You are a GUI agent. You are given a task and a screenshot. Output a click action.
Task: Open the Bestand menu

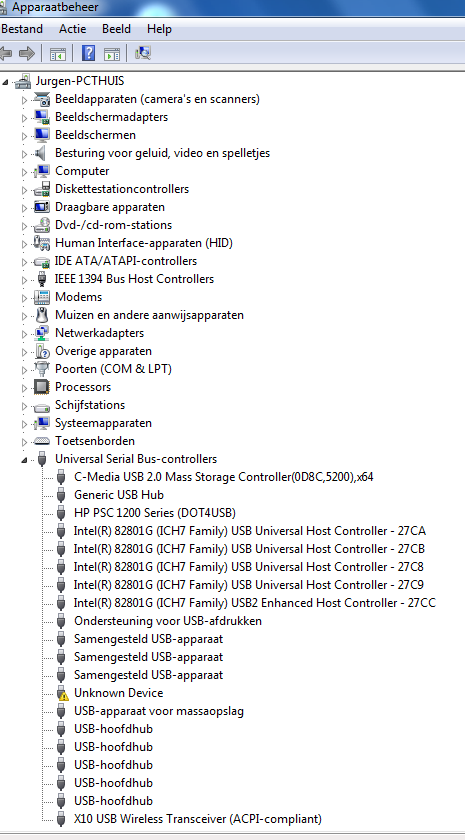click(22, 29)
